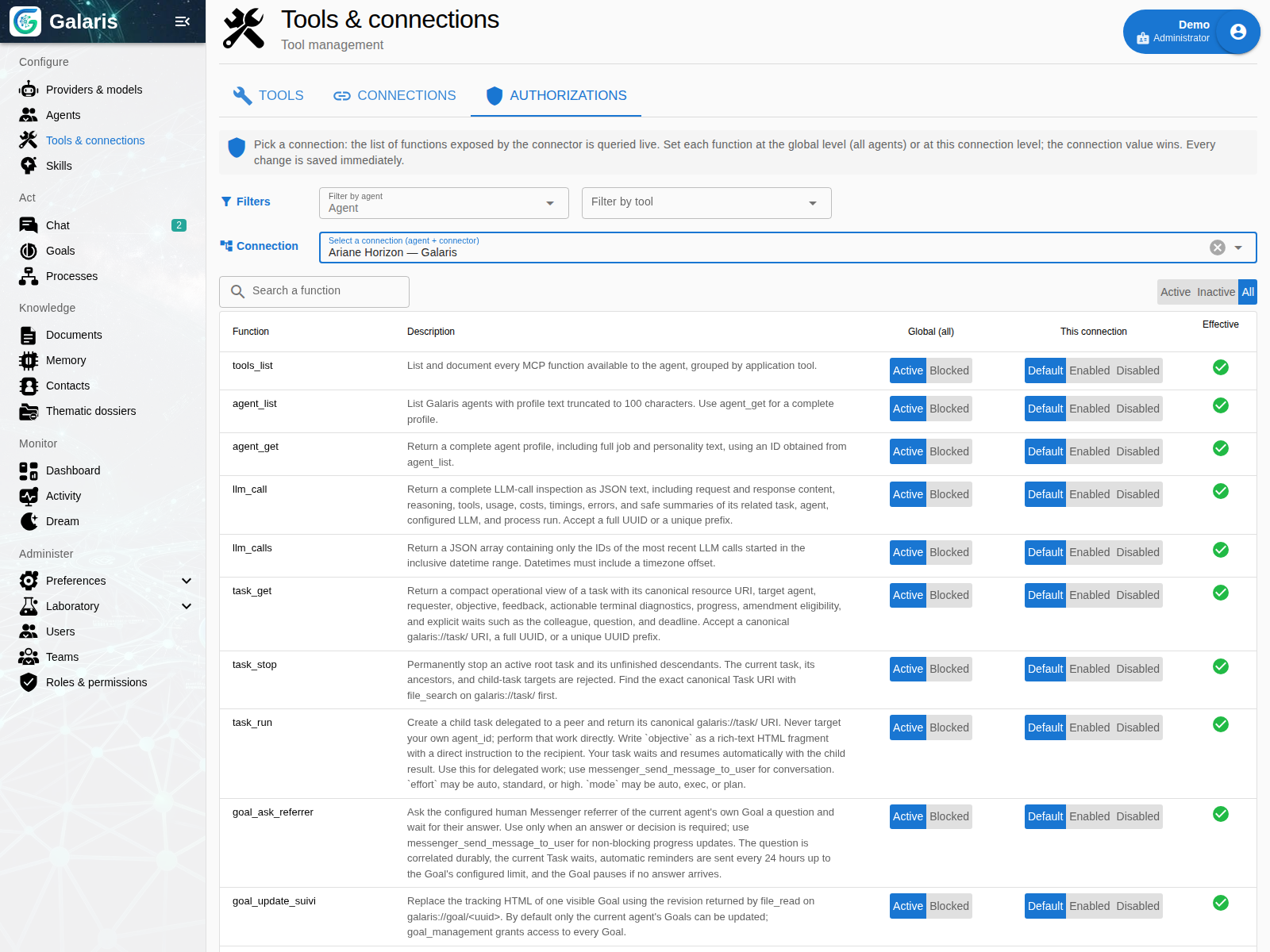Set task_run connection to Enabled
Viewport: 1270px width, 952px height.
click(x=1089, y=727)
